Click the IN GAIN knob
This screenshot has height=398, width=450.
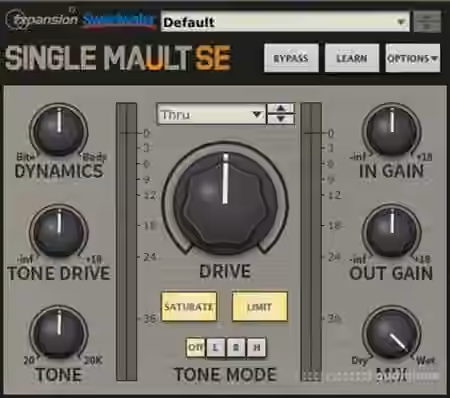(x=392, y=131)
